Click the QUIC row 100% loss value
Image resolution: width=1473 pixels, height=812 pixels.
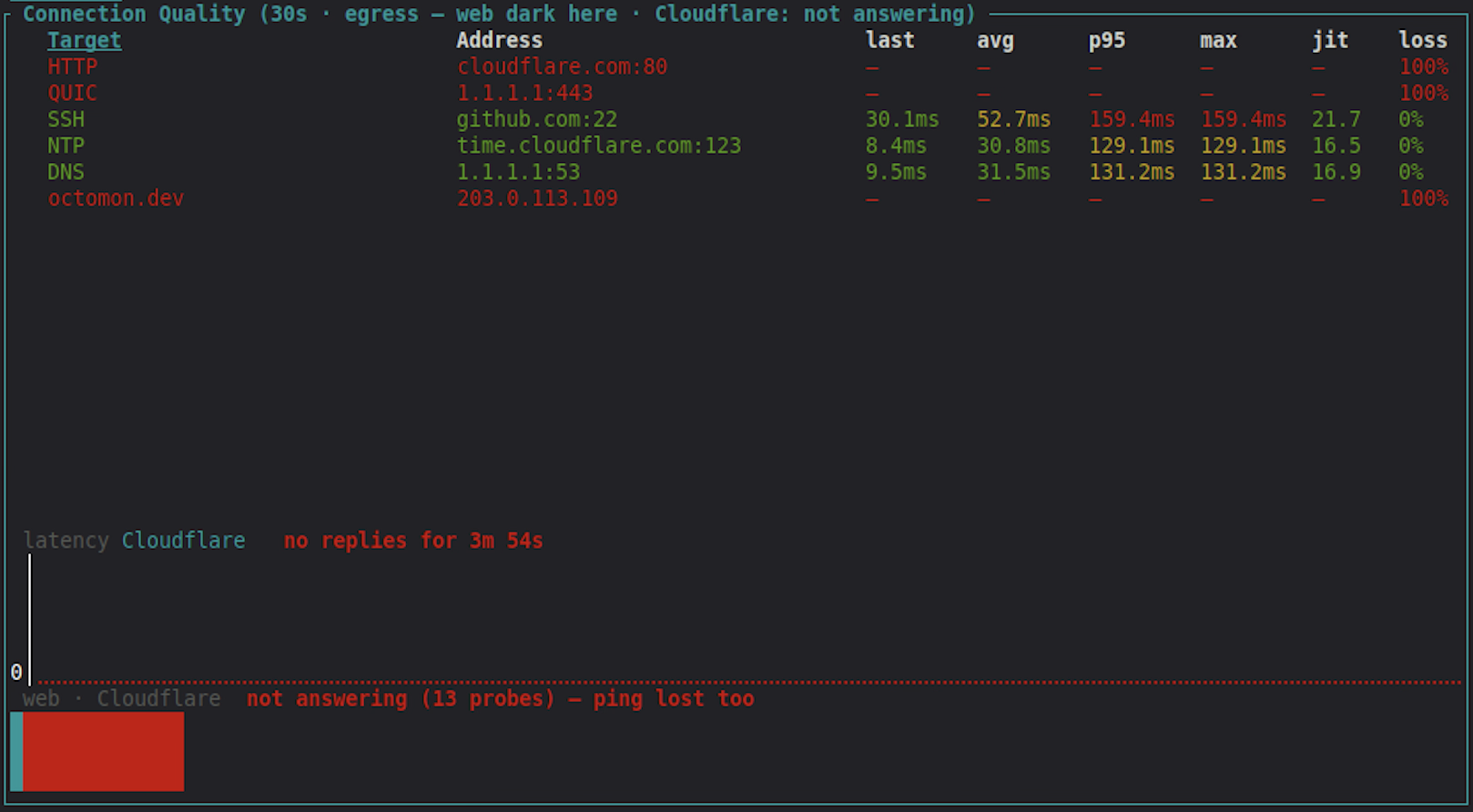tap(1424, 93)
